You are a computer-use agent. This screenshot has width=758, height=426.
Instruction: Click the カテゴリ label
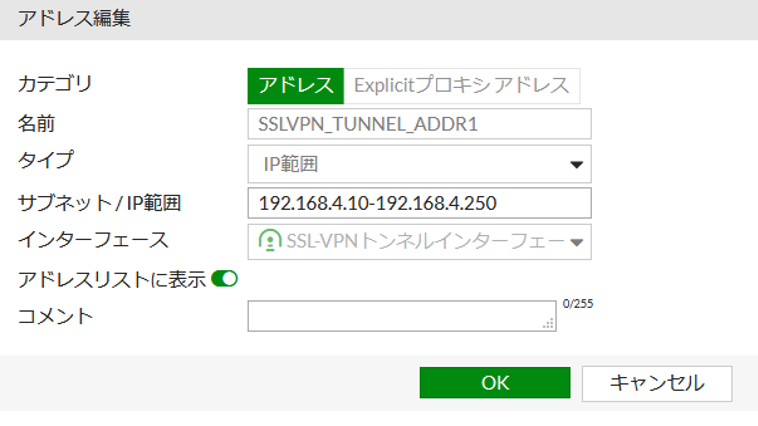[55, 84]
